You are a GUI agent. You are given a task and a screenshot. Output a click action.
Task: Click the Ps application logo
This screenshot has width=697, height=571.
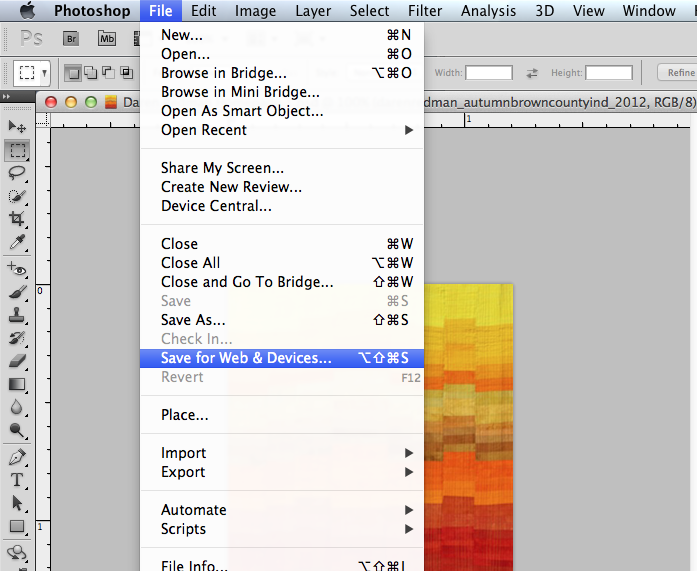click(32, 39)
